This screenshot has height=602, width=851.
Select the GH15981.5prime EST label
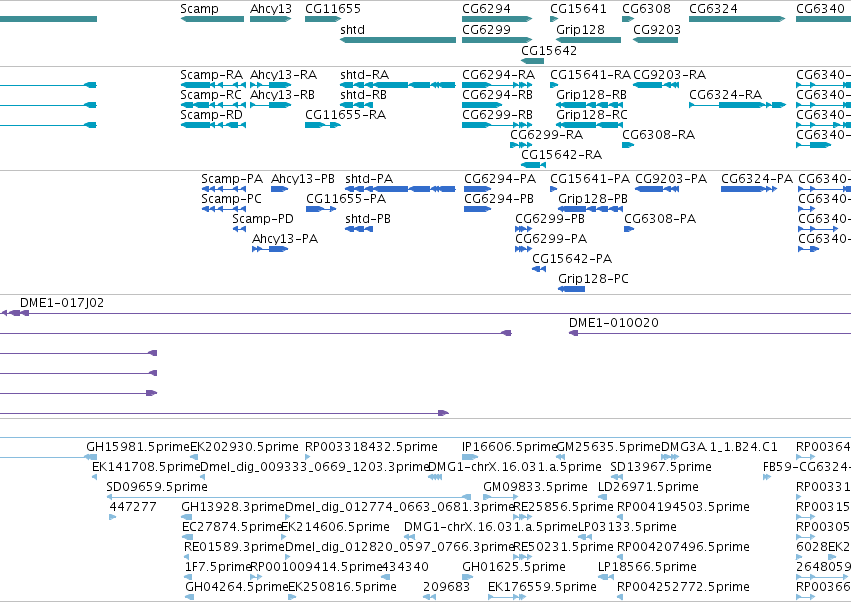tap(138, 447)
